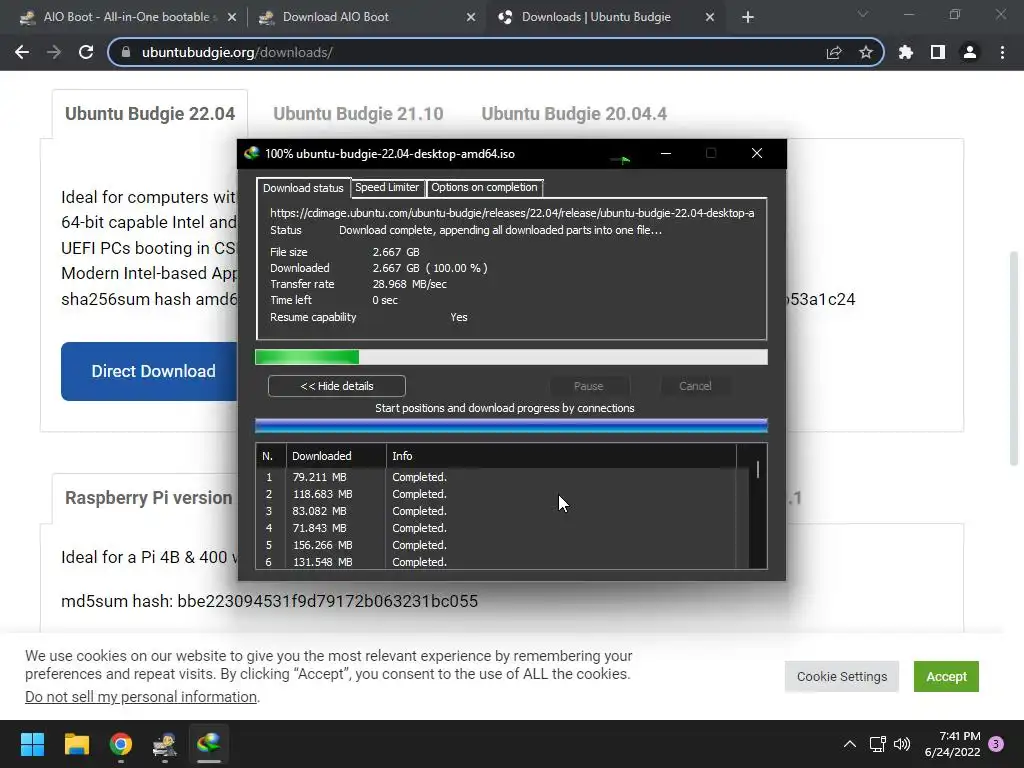Select the Ubuntu Budgie 22.04 page tab

[x=150, y=114]
